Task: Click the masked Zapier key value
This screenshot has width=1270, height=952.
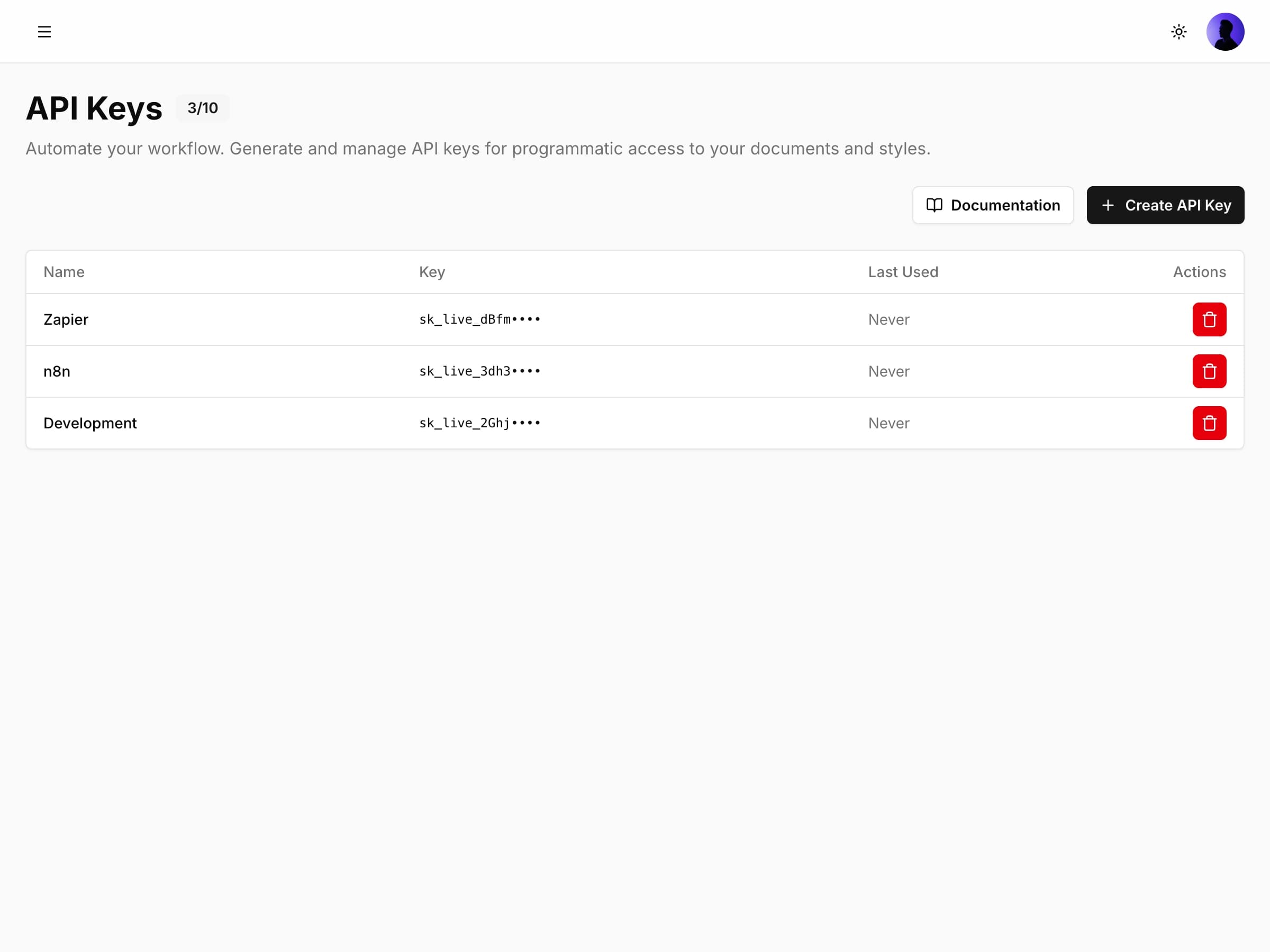Action: tap(479, 319)
